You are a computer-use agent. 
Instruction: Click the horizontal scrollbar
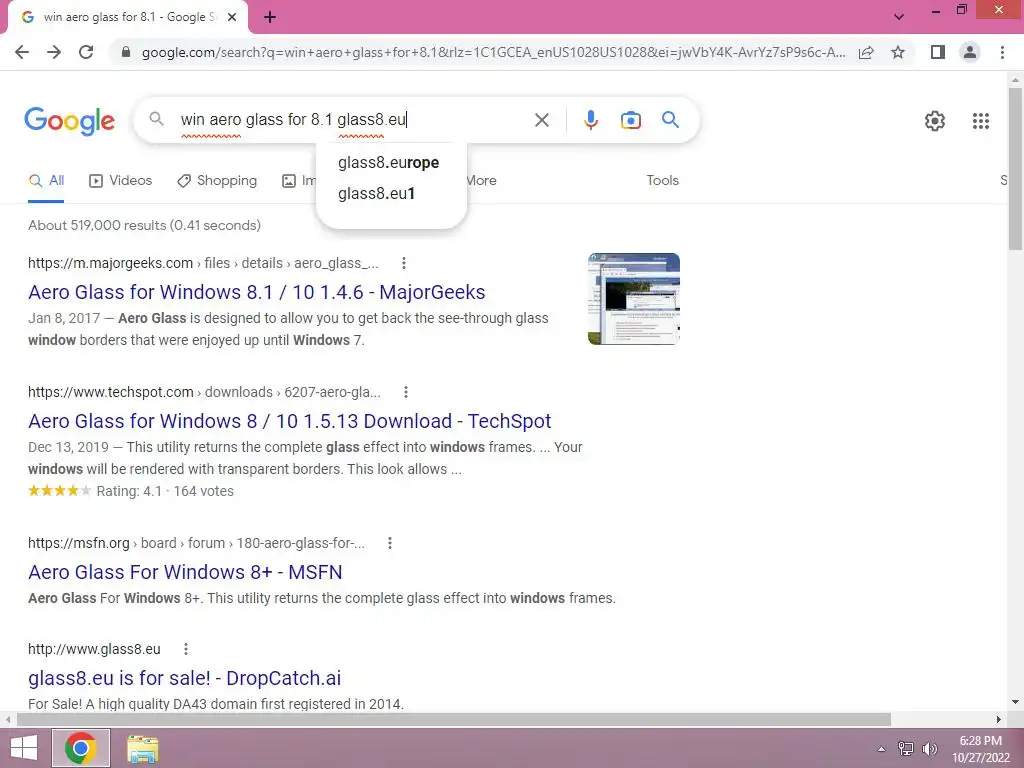click(x=453, y=720)
